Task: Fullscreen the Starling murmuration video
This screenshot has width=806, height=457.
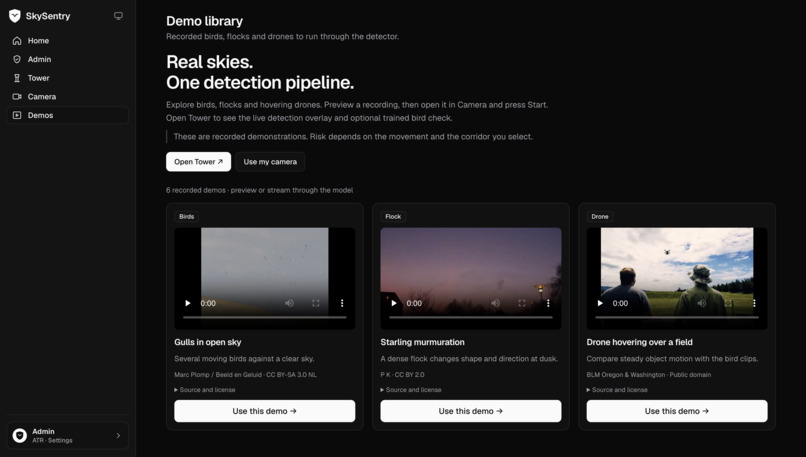Action: (522, 303)
